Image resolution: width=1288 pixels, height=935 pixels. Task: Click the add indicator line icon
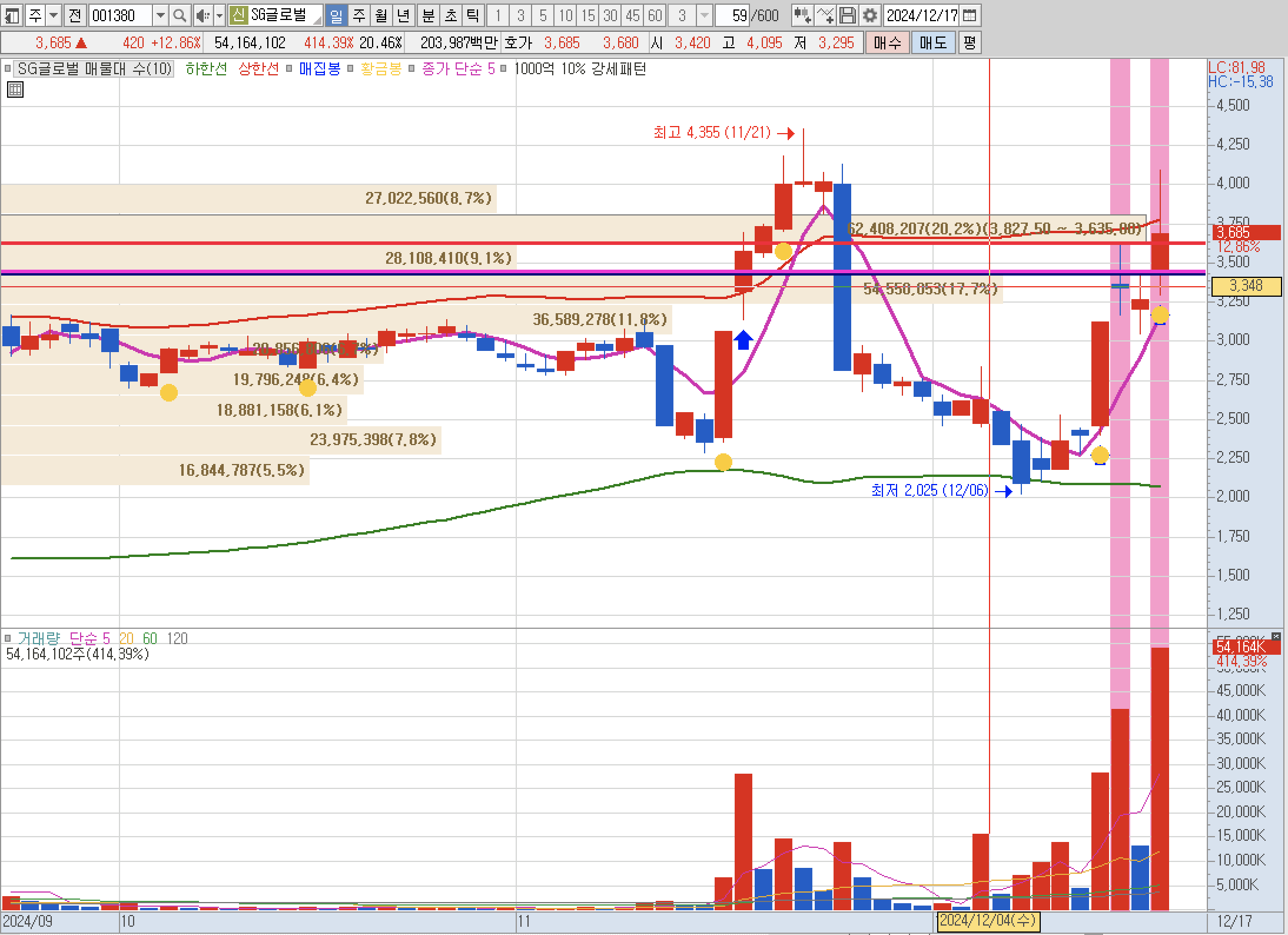(x=825, y=15)
